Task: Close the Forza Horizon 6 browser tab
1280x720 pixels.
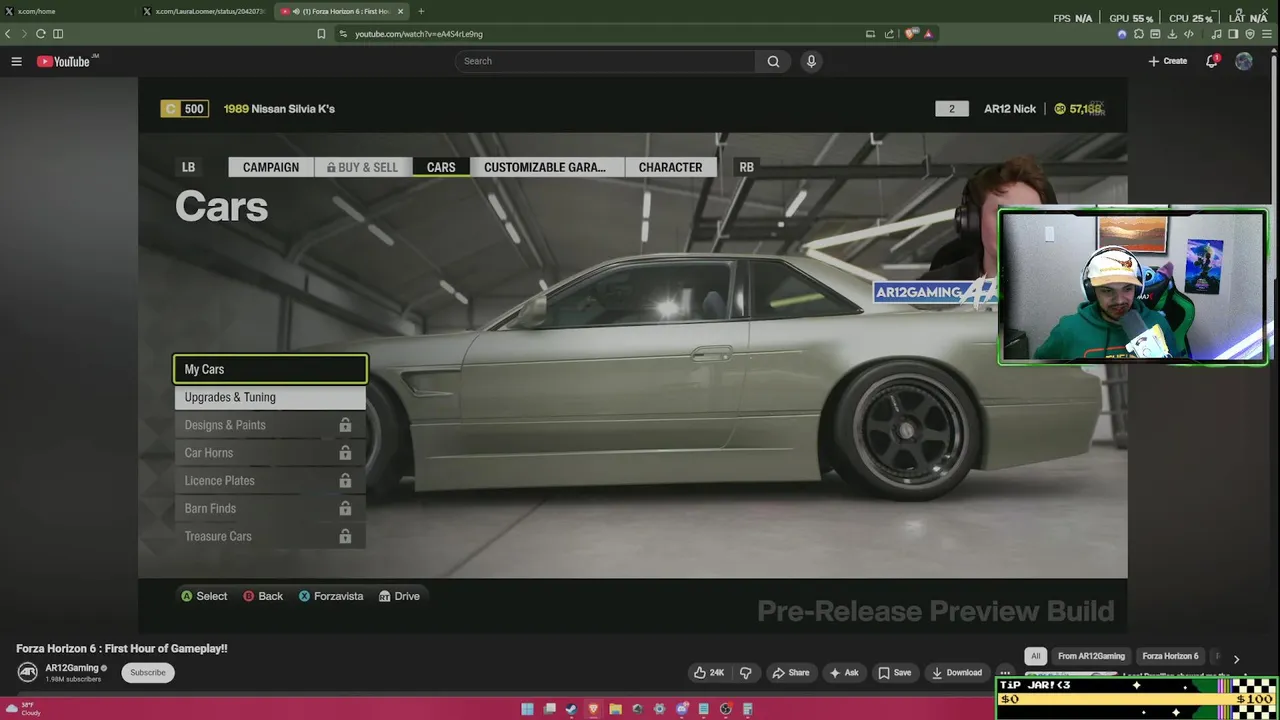Action: 401,11
